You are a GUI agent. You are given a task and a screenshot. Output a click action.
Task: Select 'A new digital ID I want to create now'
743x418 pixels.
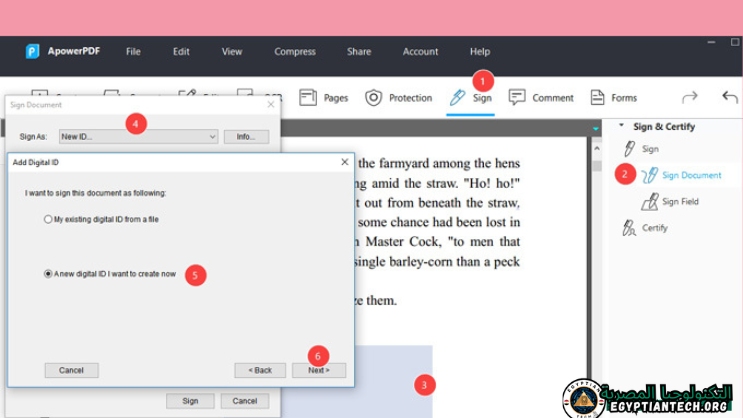(x=48, y=273)
